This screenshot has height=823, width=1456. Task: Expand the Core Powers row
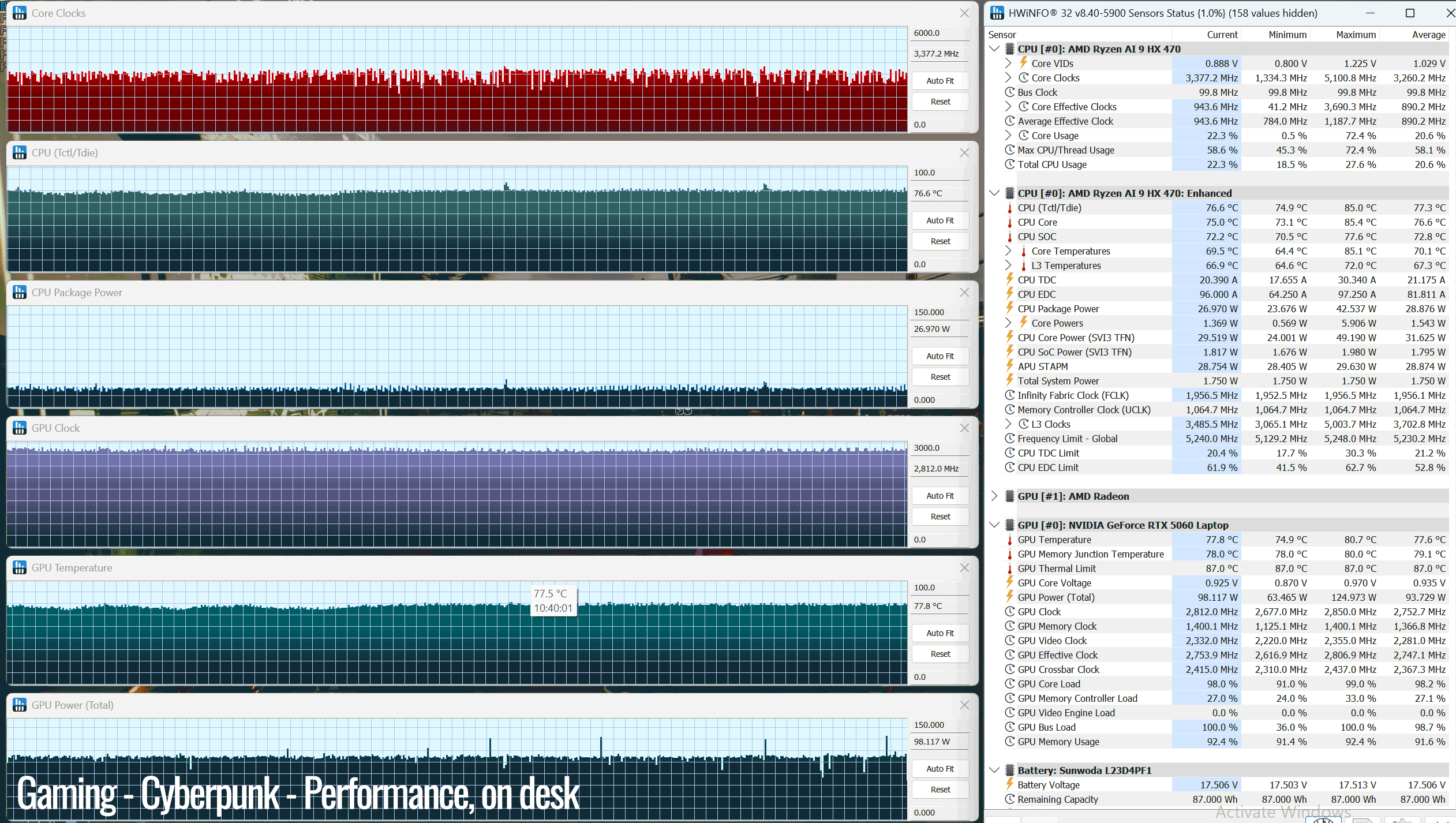point(1008,323)
